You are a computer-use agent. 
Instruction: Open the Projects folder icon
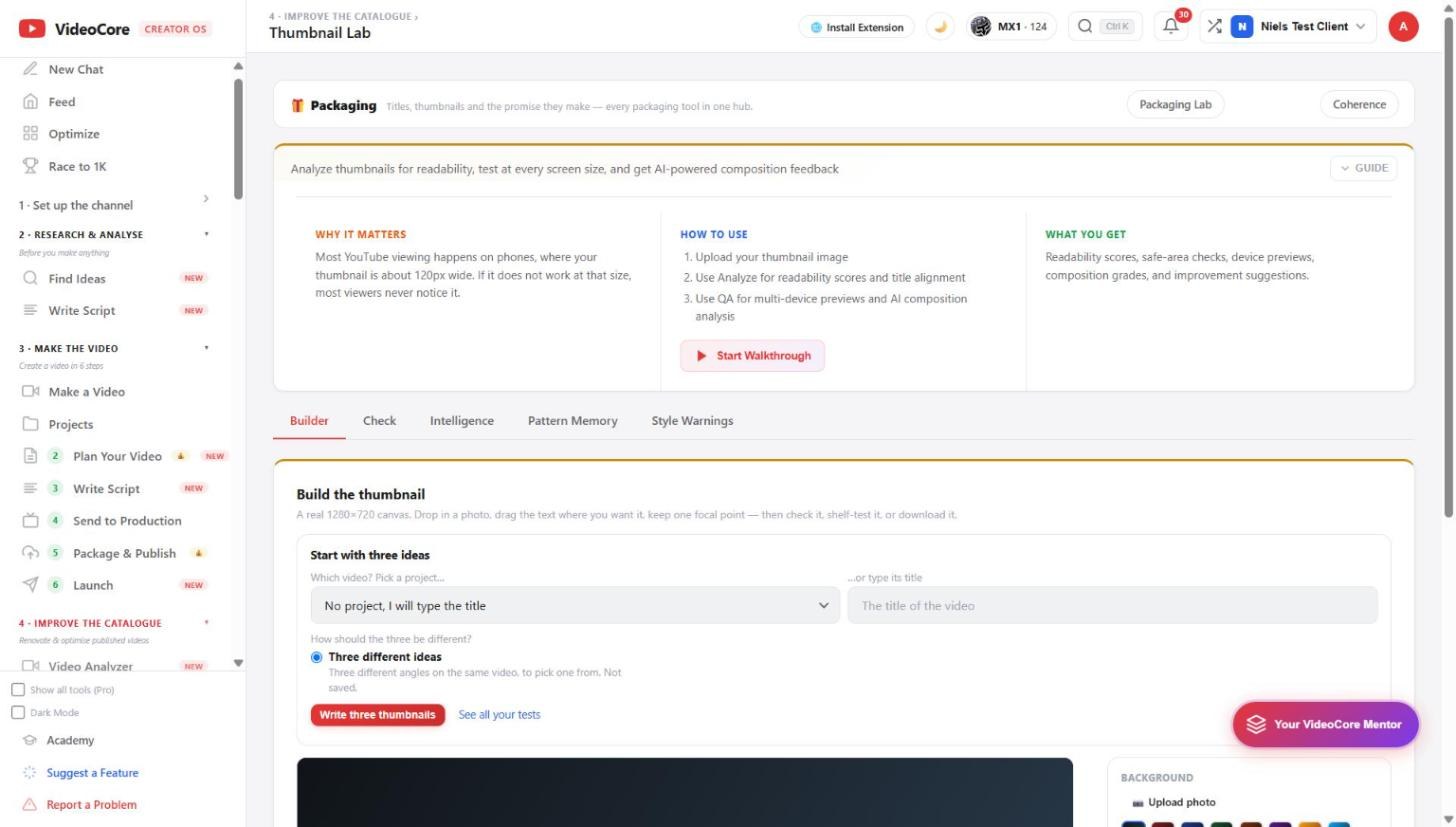pyautogui.click(x=30, y=424)
